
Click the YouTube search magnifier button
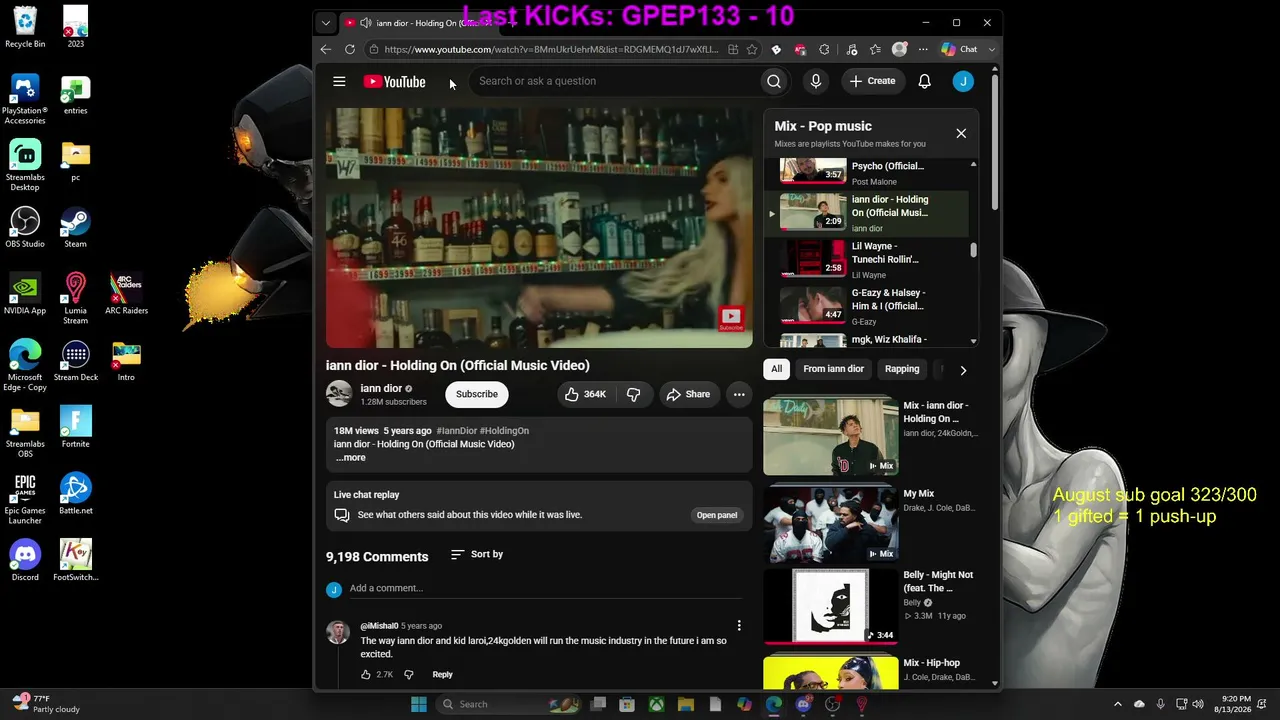774,81
